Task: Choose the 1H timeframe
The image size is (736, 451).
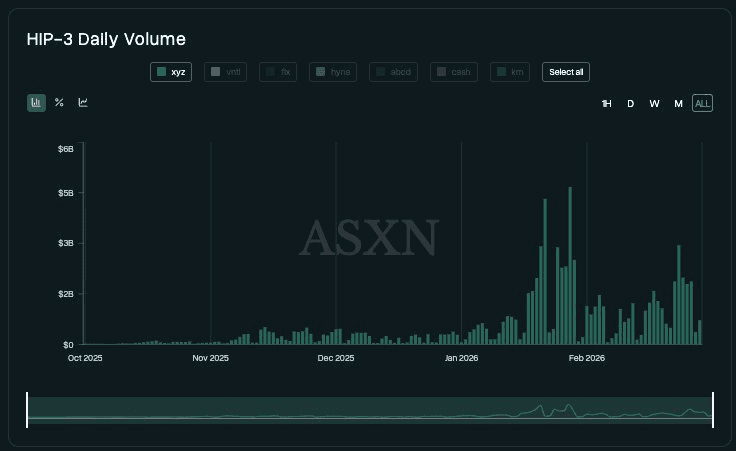Action: click(x=606, y=104)
